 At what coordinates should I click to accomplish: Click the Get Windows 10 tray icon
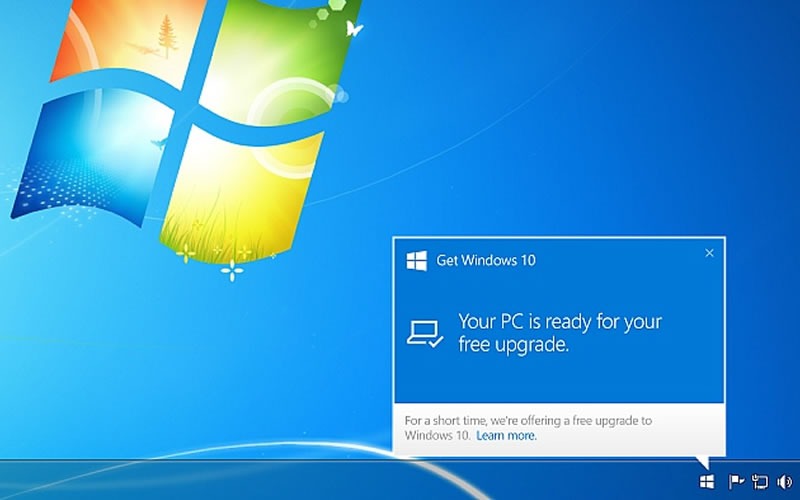coord(707,482)
